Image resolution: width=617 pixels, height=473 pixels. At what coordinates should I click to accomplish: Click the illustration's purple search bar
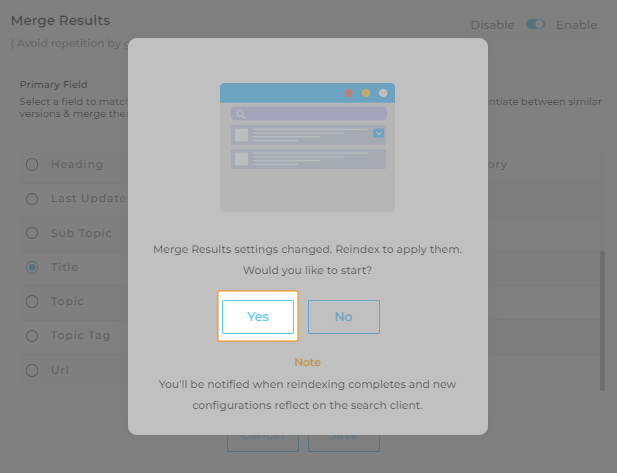coord(308,114)
